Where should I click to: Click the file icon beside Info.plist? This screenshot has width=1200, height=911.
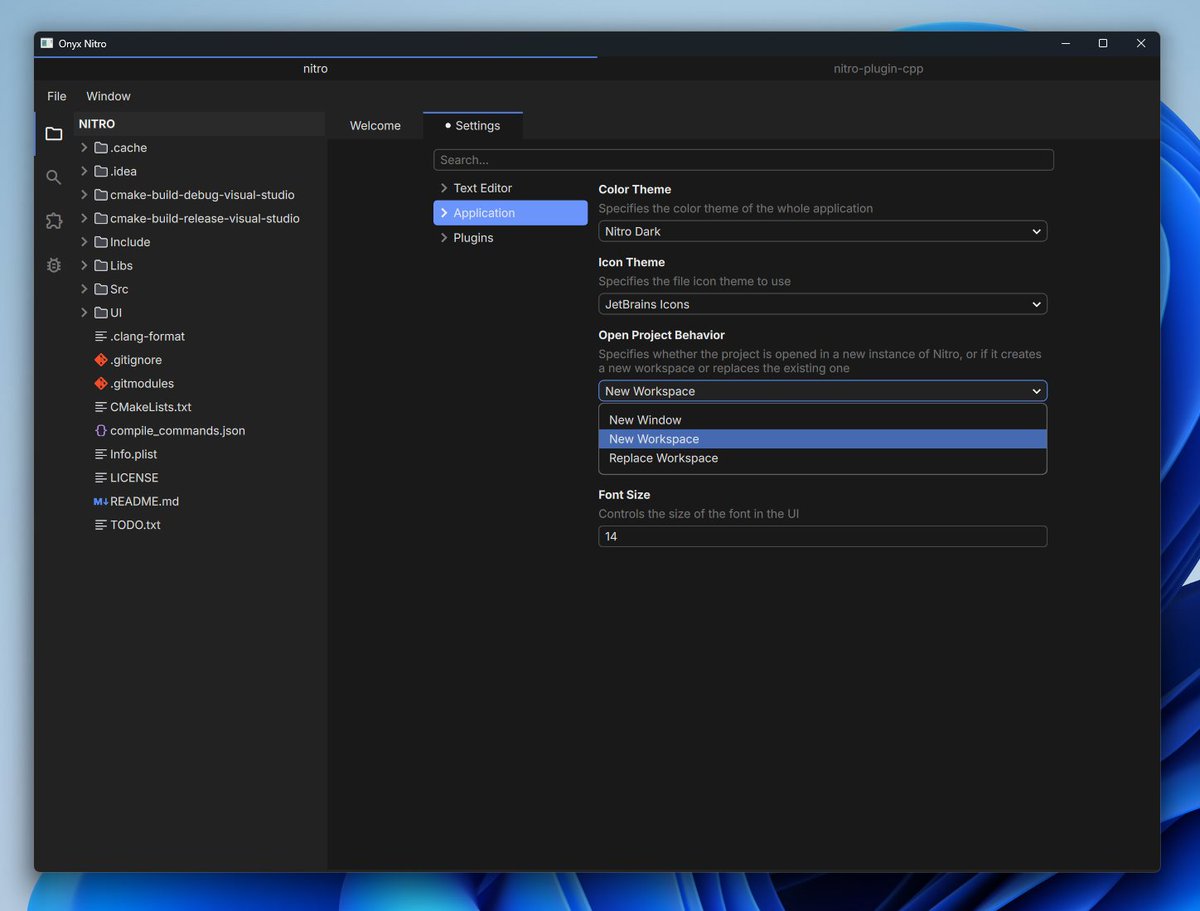[100, 455]
